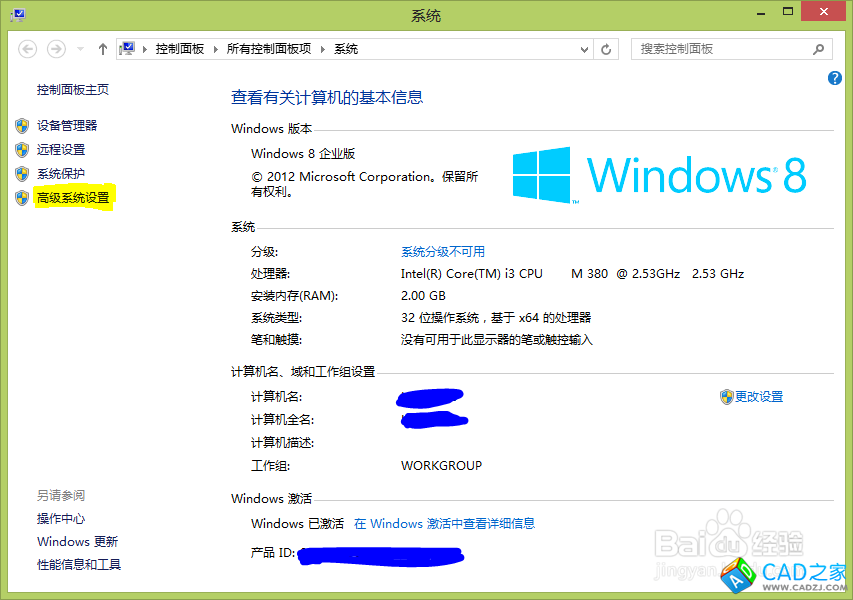The image size is (853, 600).
Task: Open 设备管理器 from the left pane
Action: tap(67, 126)
